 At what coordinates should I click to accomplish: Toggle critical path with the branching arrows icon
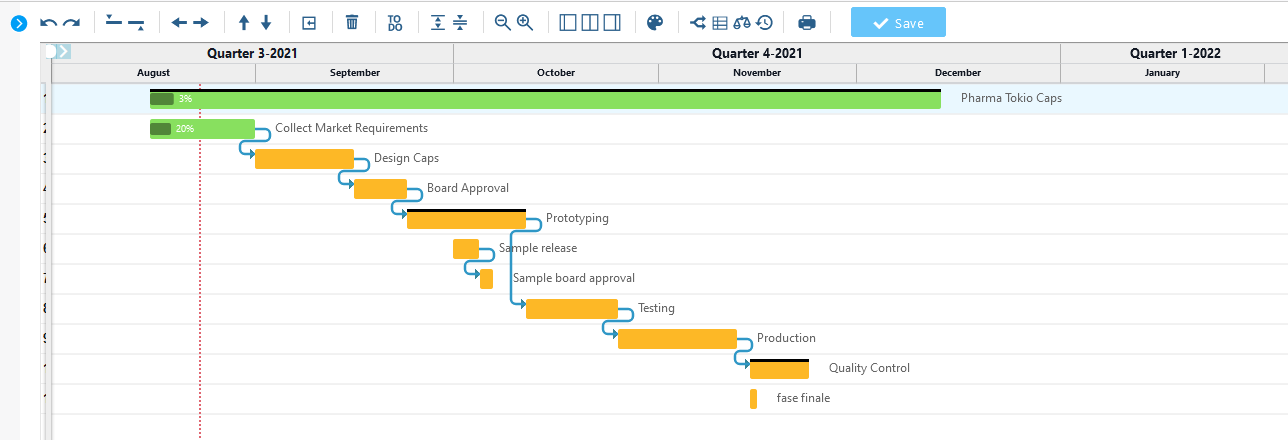click(x=698, y=22)
